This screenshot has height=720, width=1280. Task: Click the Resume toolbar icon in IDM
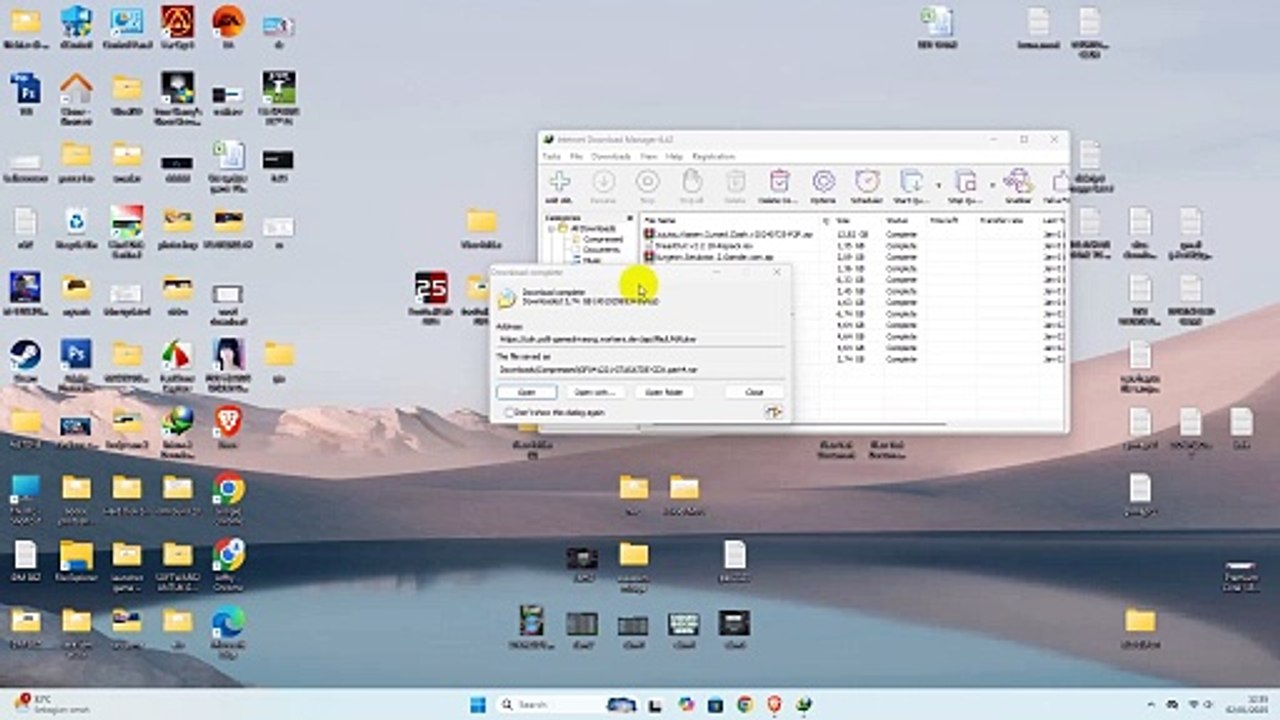pyautogui.click(x=603, y=181)
